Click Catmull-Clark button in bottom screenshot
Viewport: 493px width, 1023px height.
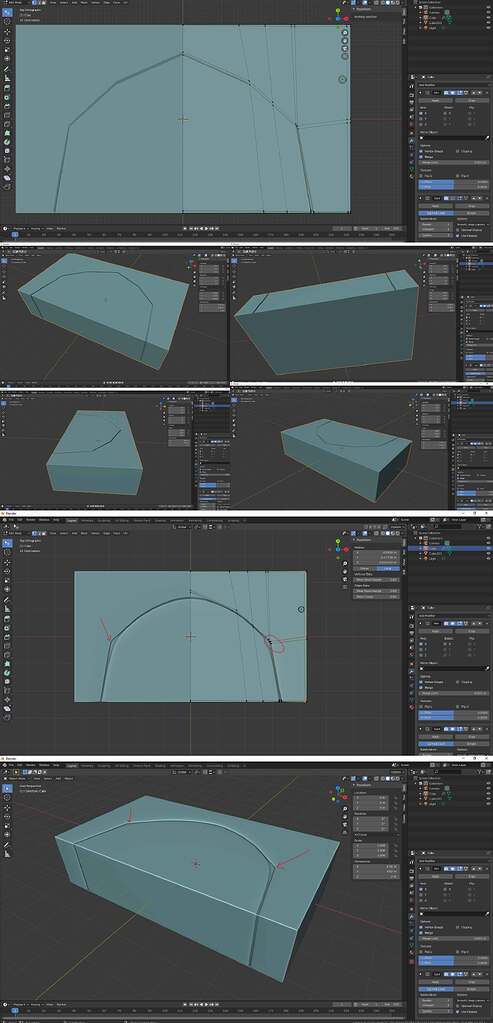(436, 989)
